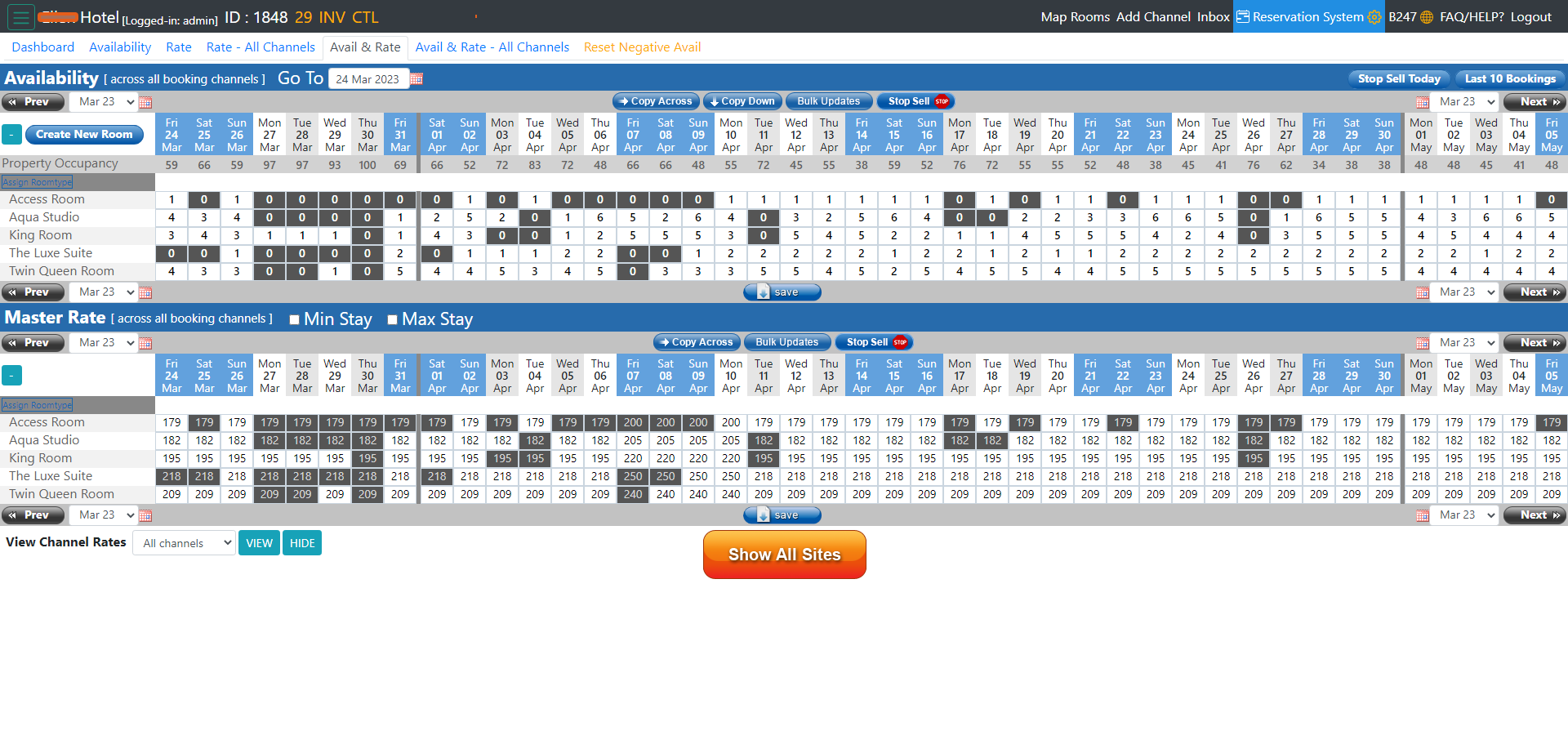Image resolution: width=1568 pixels, height=753 pixels.
Task: Open Bulk Updates in the Master Rate toolbar
Action: pos(787,342)
